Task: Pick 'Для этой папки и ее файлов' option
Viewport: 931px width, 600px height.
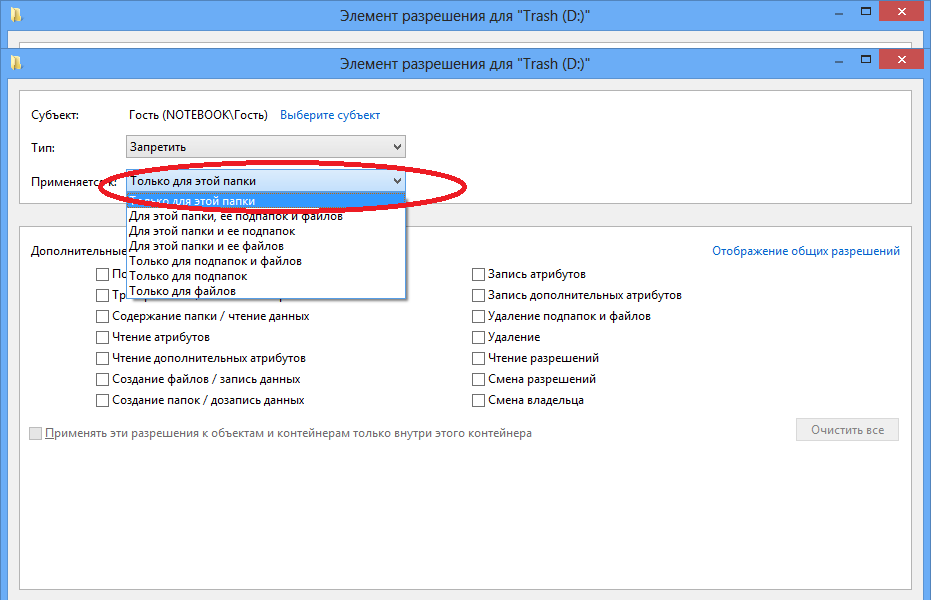Action: point(265,246)
